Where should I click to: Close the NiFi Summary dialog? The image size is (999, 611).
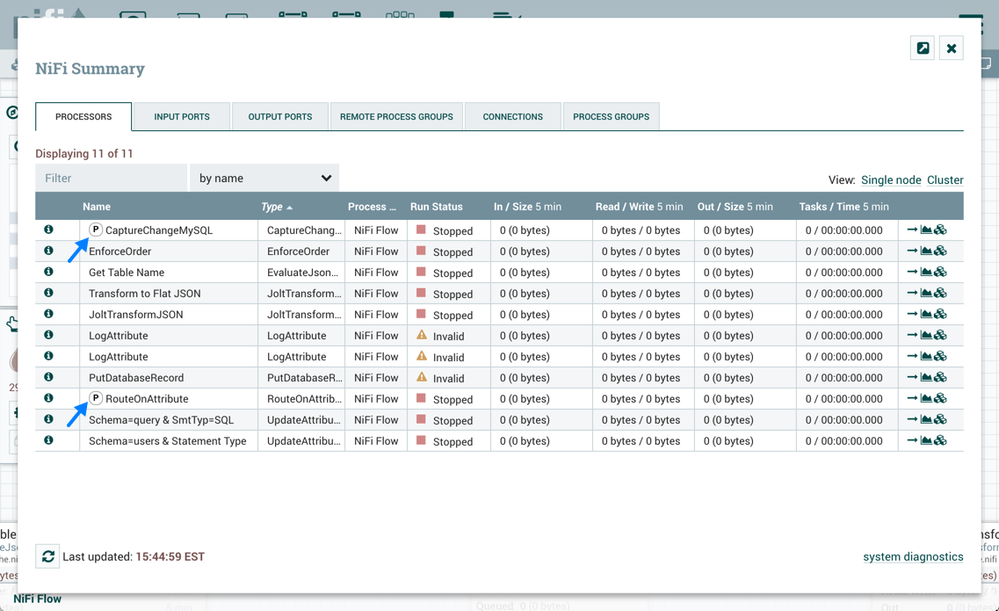[951, 48]
